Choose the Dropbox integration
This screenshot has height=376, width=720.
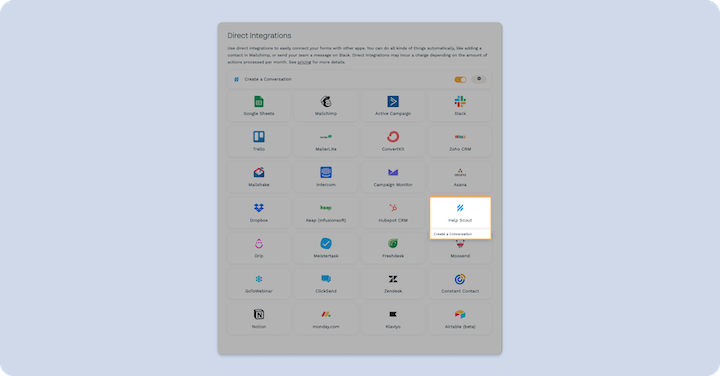(259, 213)
